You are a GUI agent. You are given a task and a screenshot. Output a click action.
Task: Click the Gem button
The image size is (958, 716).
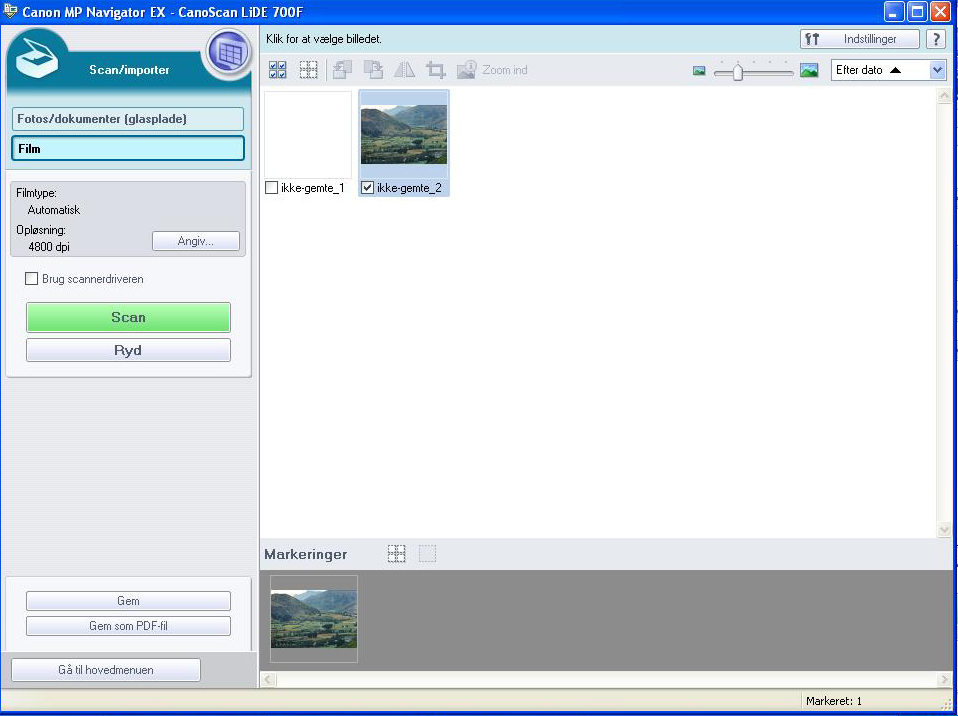(128, 601)
